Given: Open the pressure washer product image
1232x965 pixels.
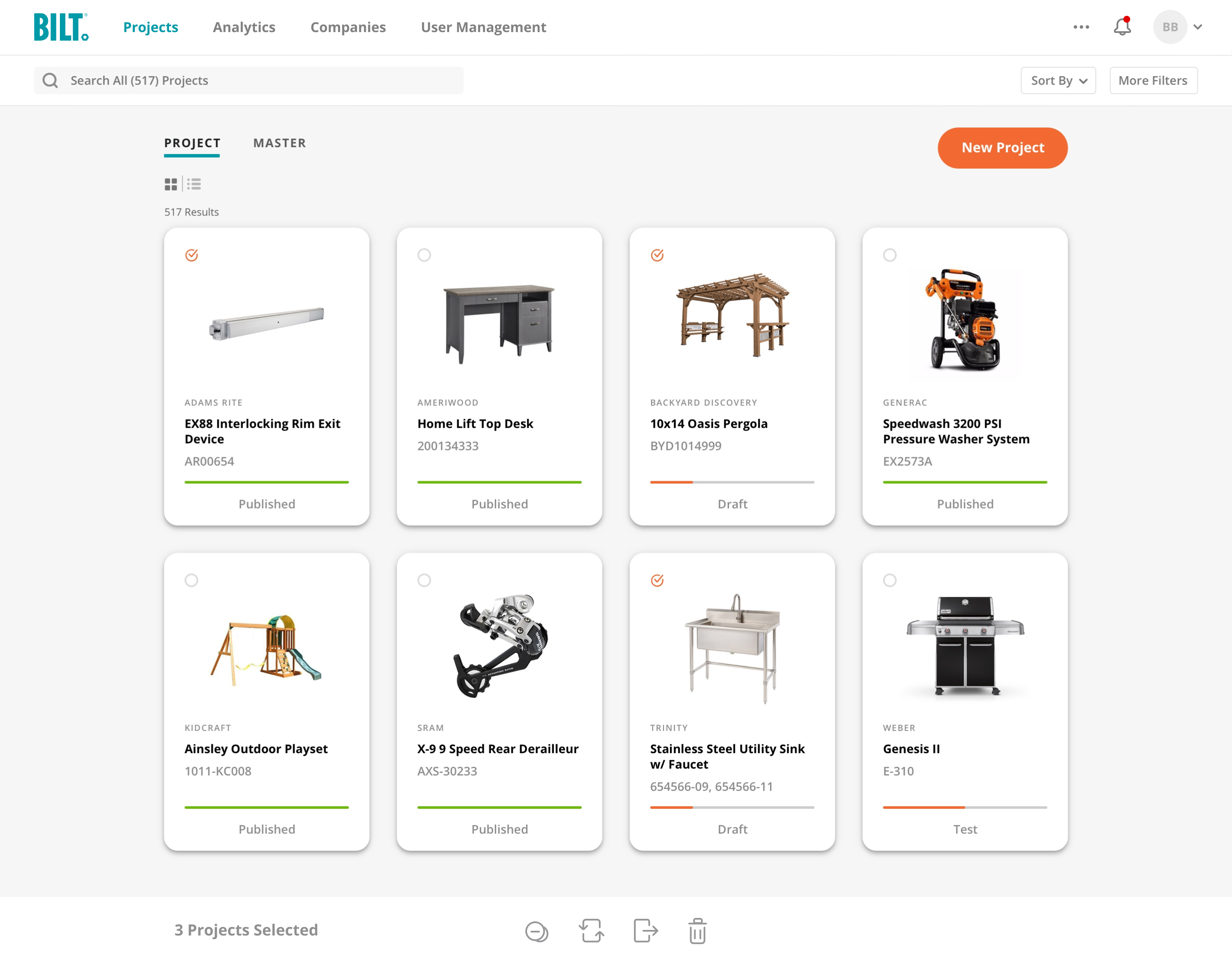Looking at the screenshot, I should click(964, 320).
